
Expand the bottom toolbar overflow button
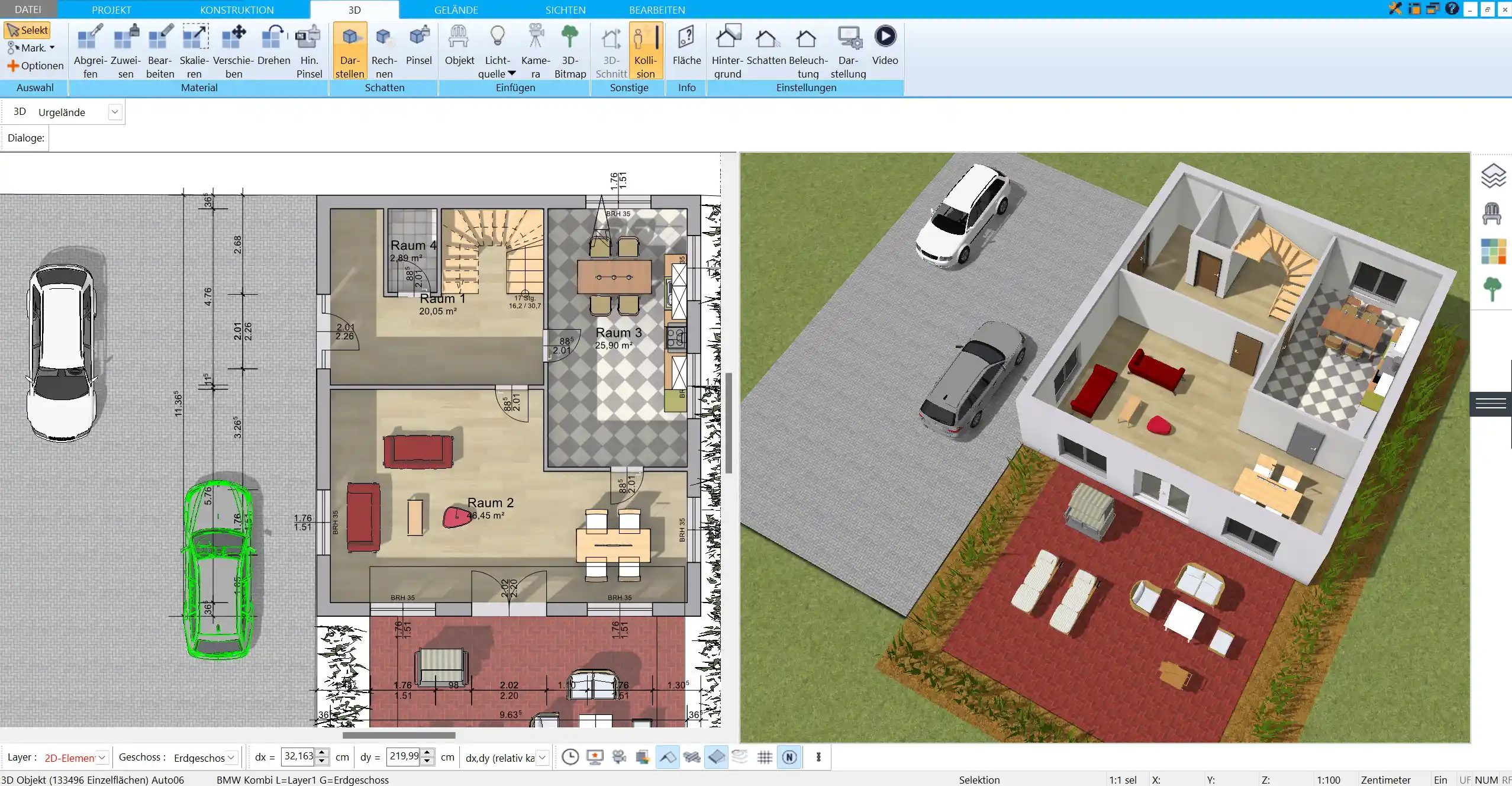coord(818,757)
